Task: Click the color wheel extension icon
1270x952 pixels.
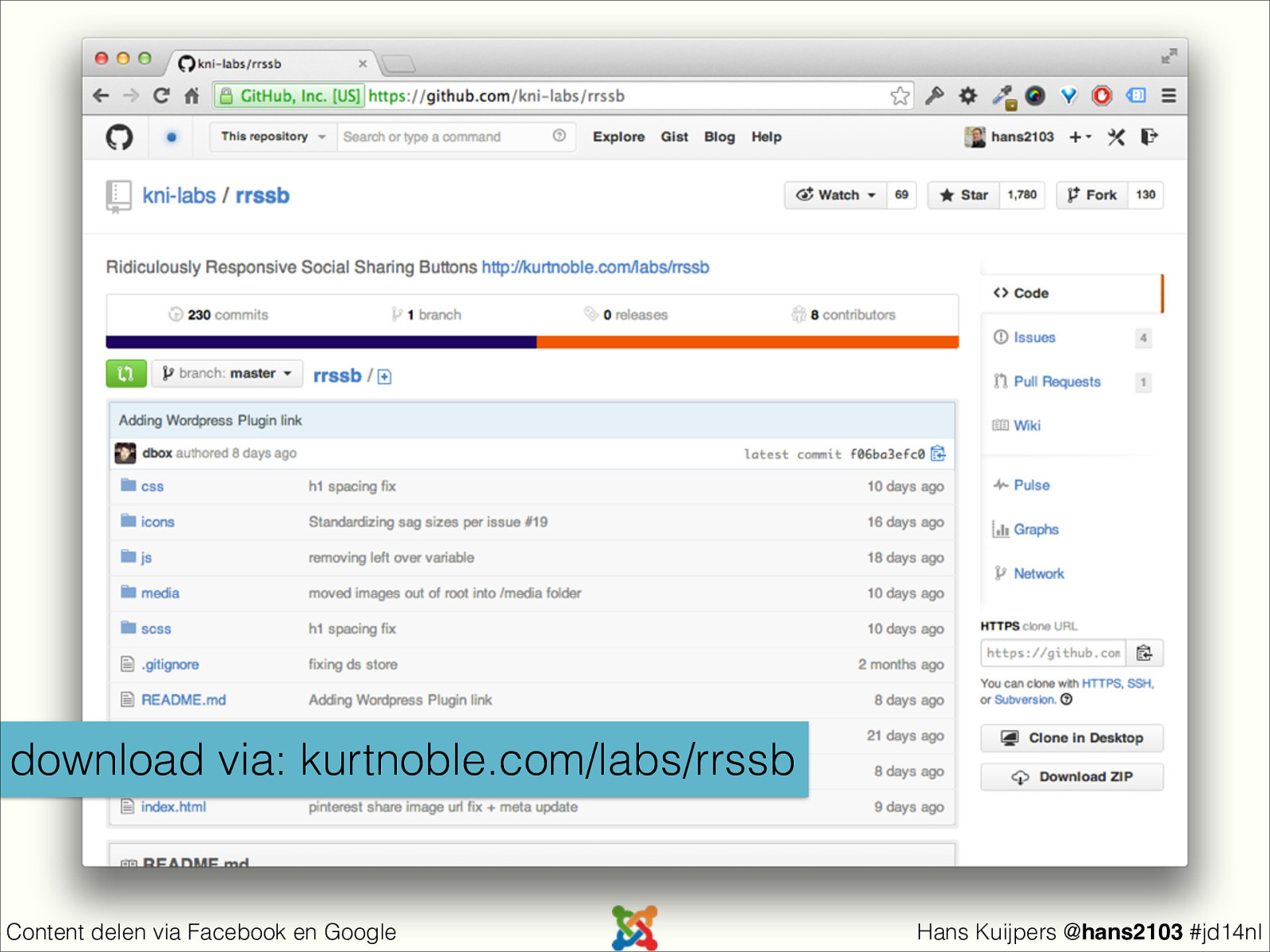Action: pos(1034,96)
